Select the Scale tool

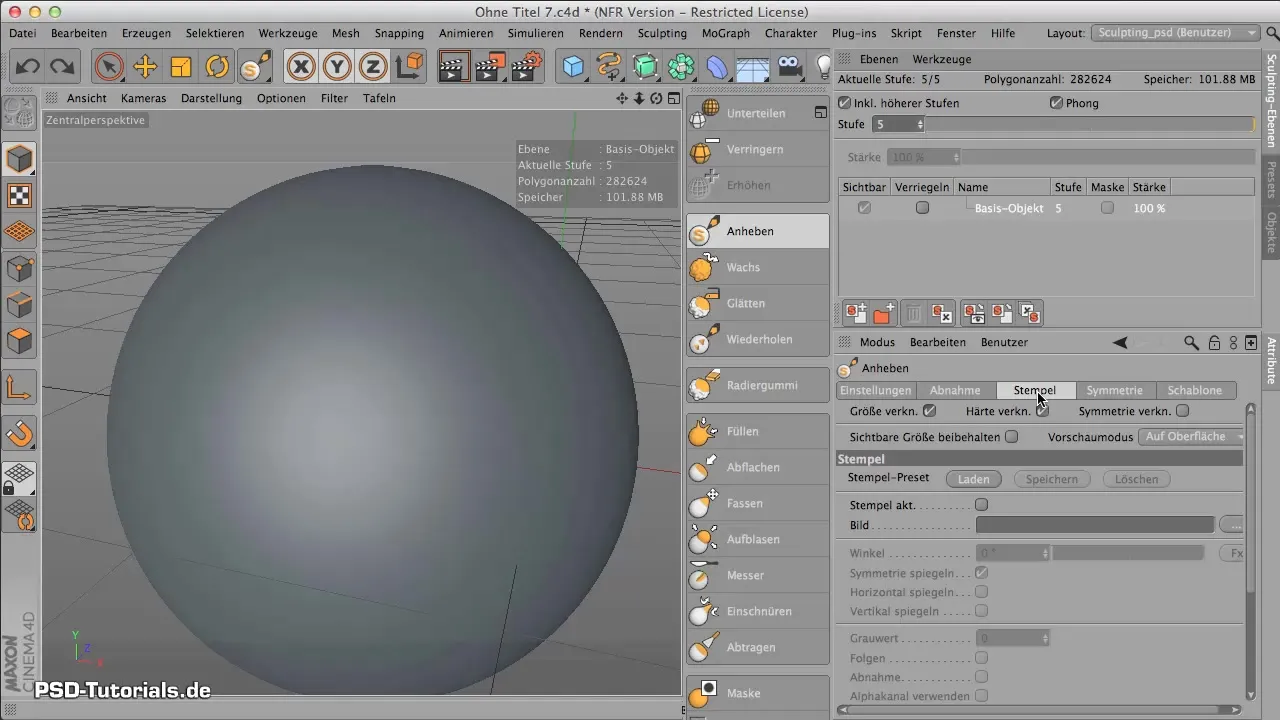[x=181, y=67]
